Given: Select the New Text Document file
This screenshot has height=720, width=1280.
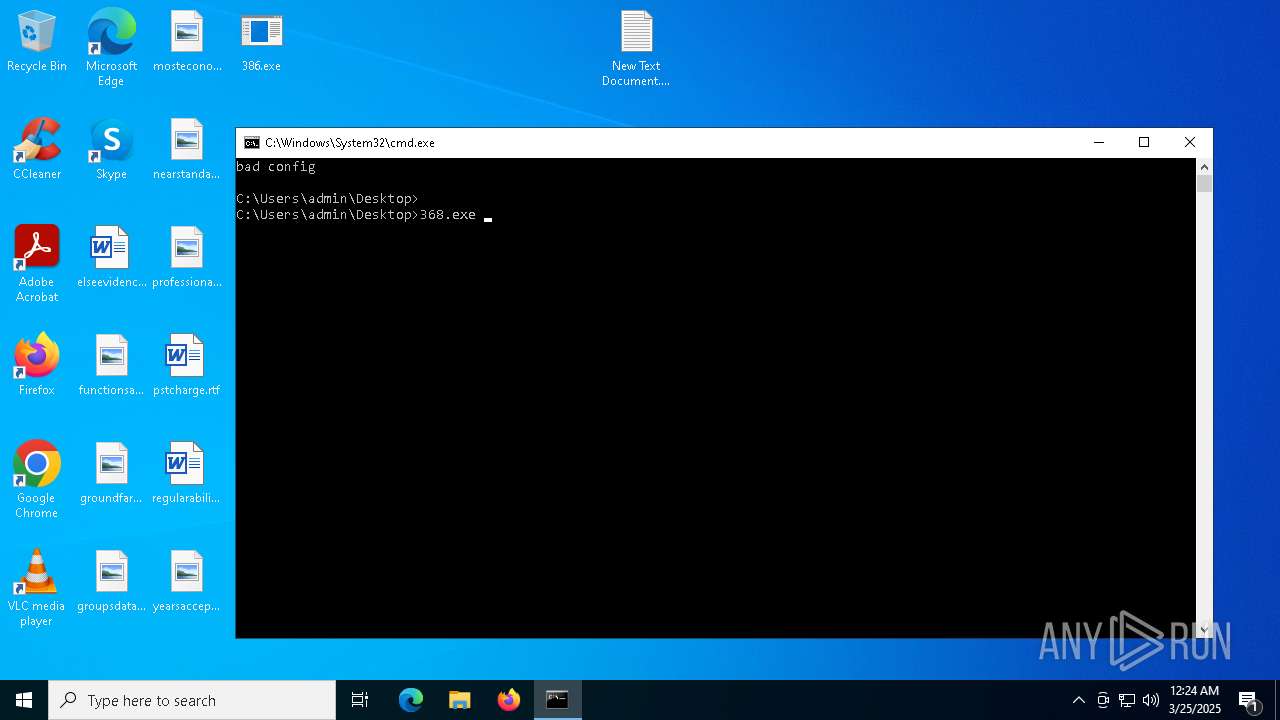Looking at the screenshot, I should point(636,48).
